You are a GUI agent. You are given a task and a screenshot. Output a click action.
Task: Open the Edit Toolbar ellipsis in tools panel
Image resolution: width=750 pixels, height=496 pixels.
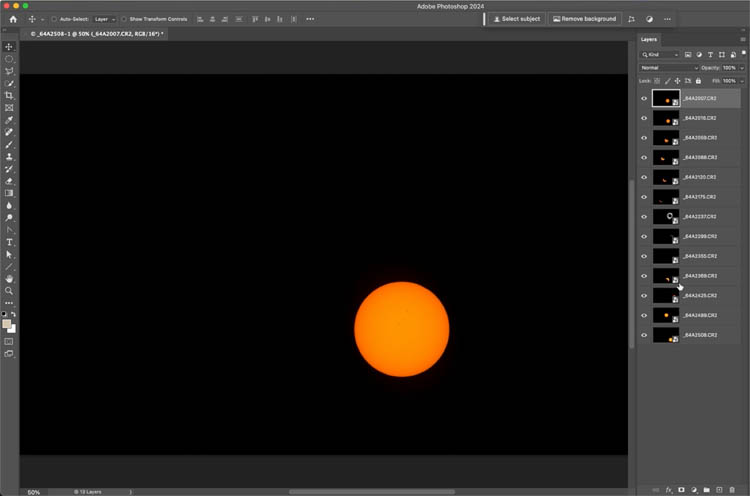pyautogui.click(x=9, y=303)
